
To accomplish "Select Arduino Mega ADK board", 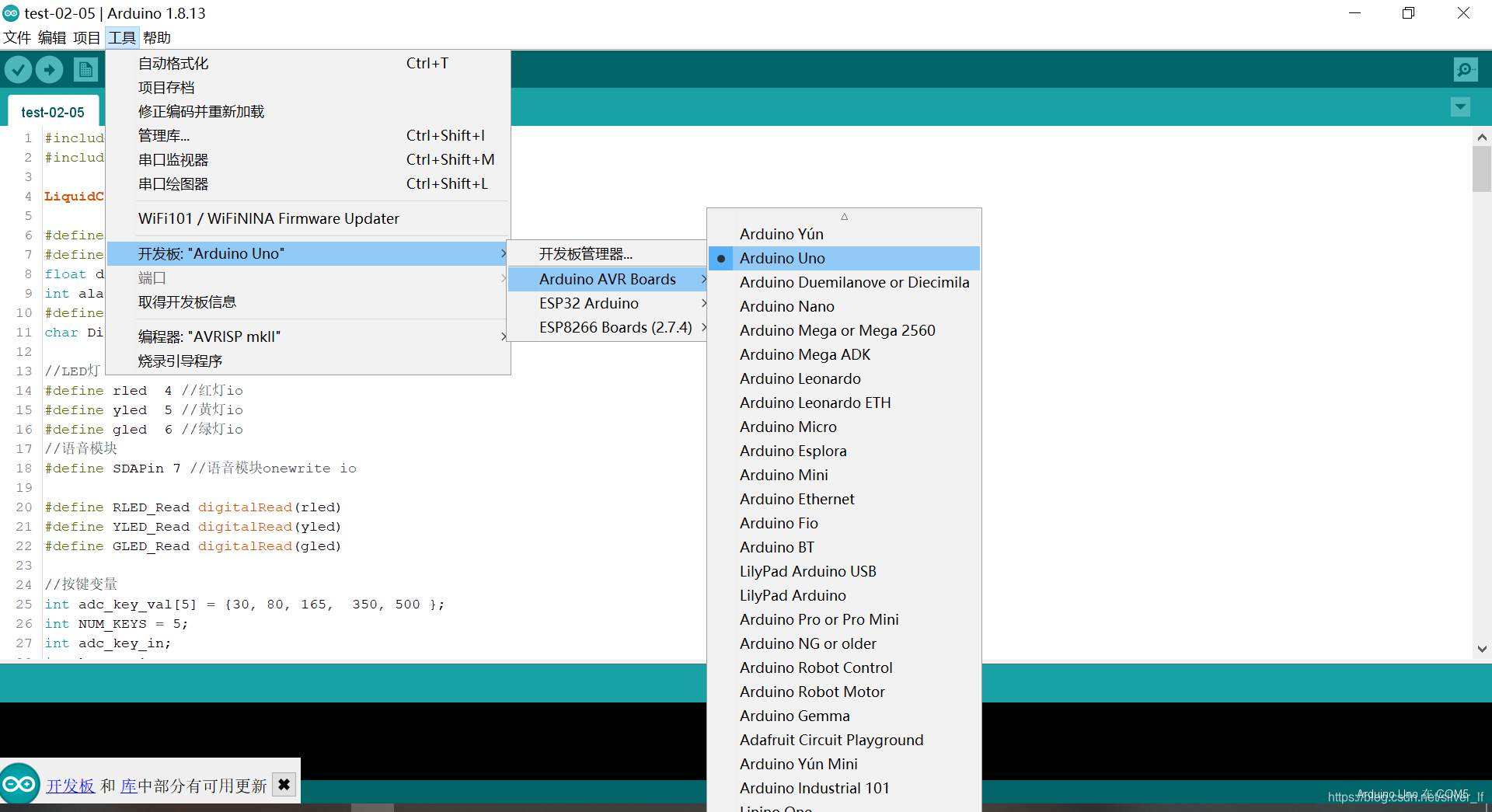I will pyautogui.click(x=844, y=354).
